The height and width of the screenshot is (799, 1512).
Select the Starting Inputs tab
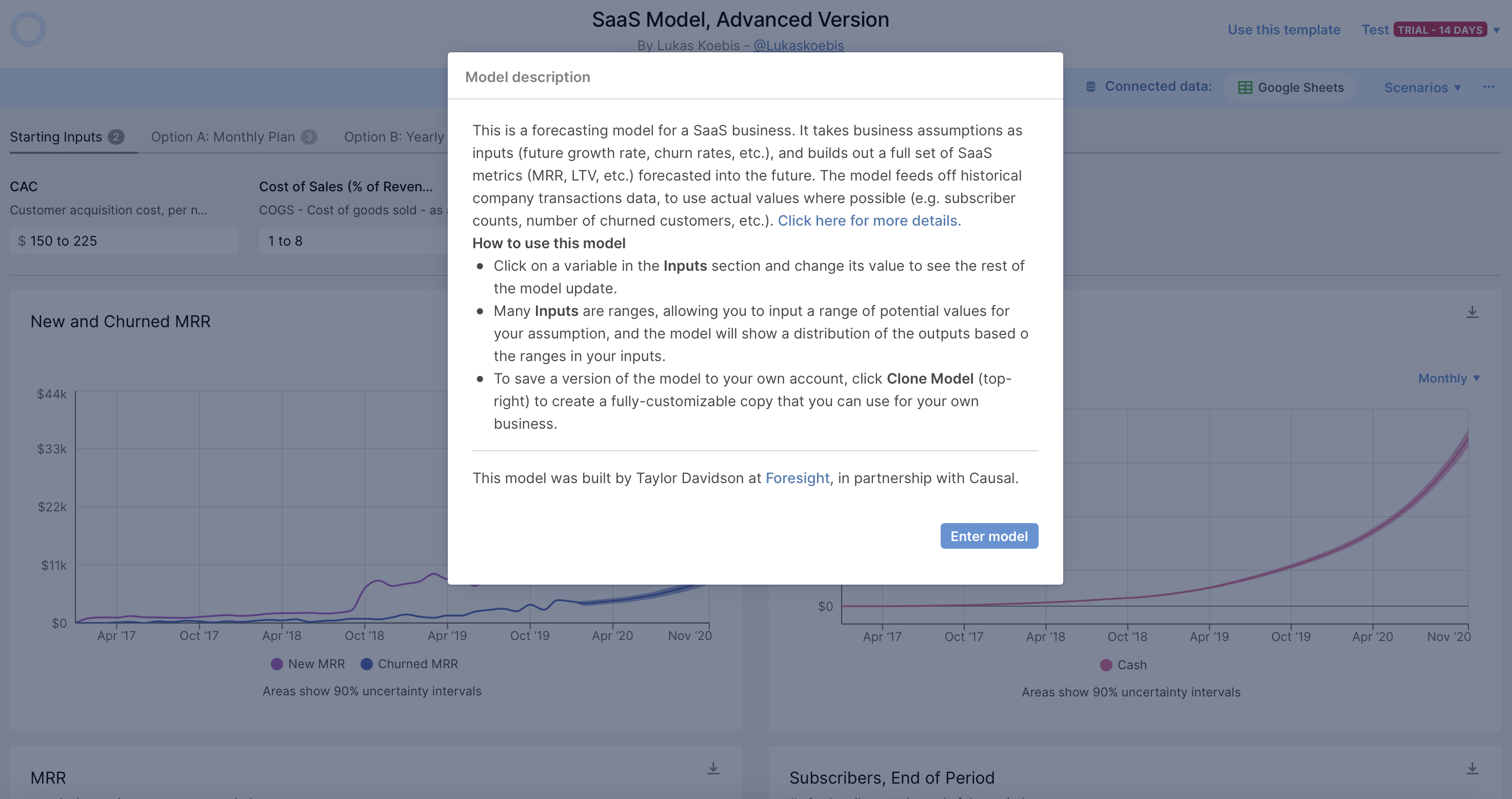[x=56, y=137]
